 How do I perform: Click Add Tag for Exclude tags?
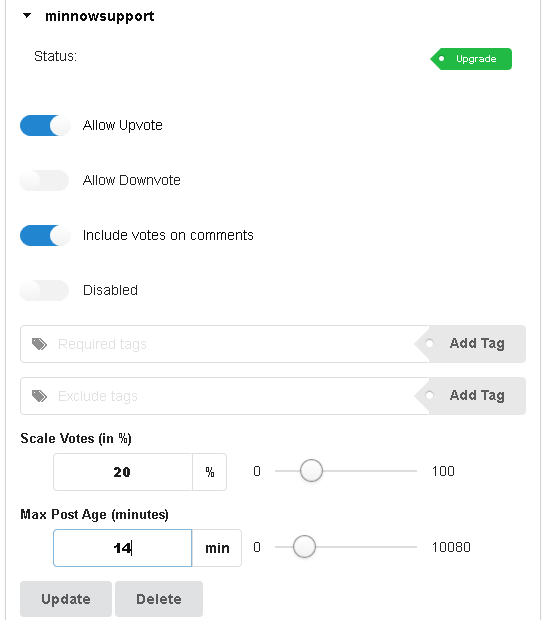point(470,396)
